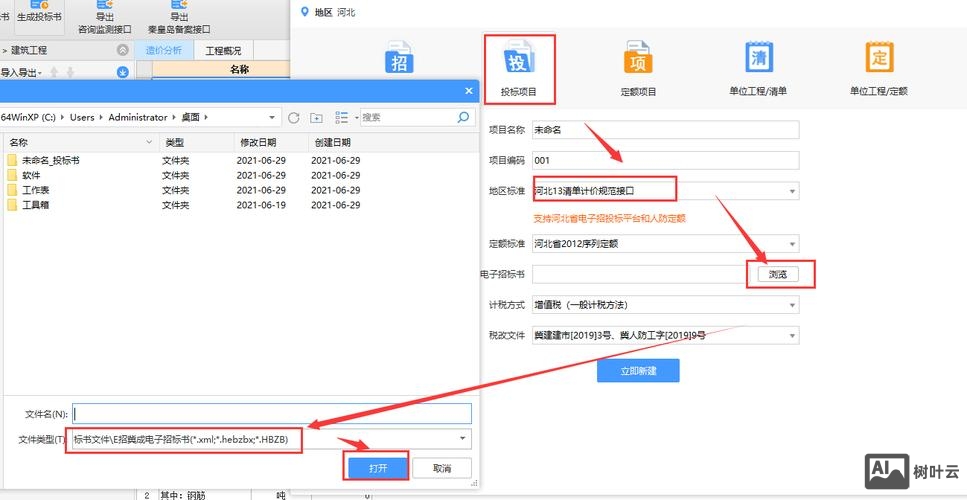Image resolution: width=967 pixels, height=500 pixels.
Task: Sort files by the 类型 column header
Action: (196, 142)
